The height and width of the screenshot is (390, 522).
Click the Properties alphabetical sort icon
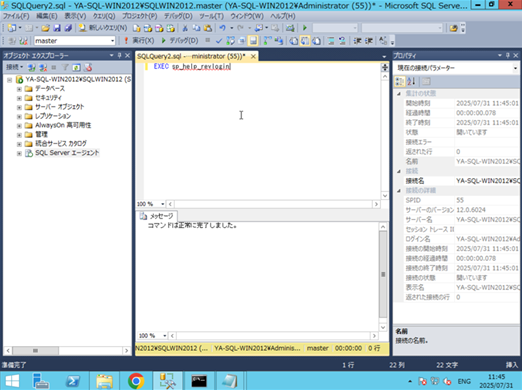tap(411, 81)
